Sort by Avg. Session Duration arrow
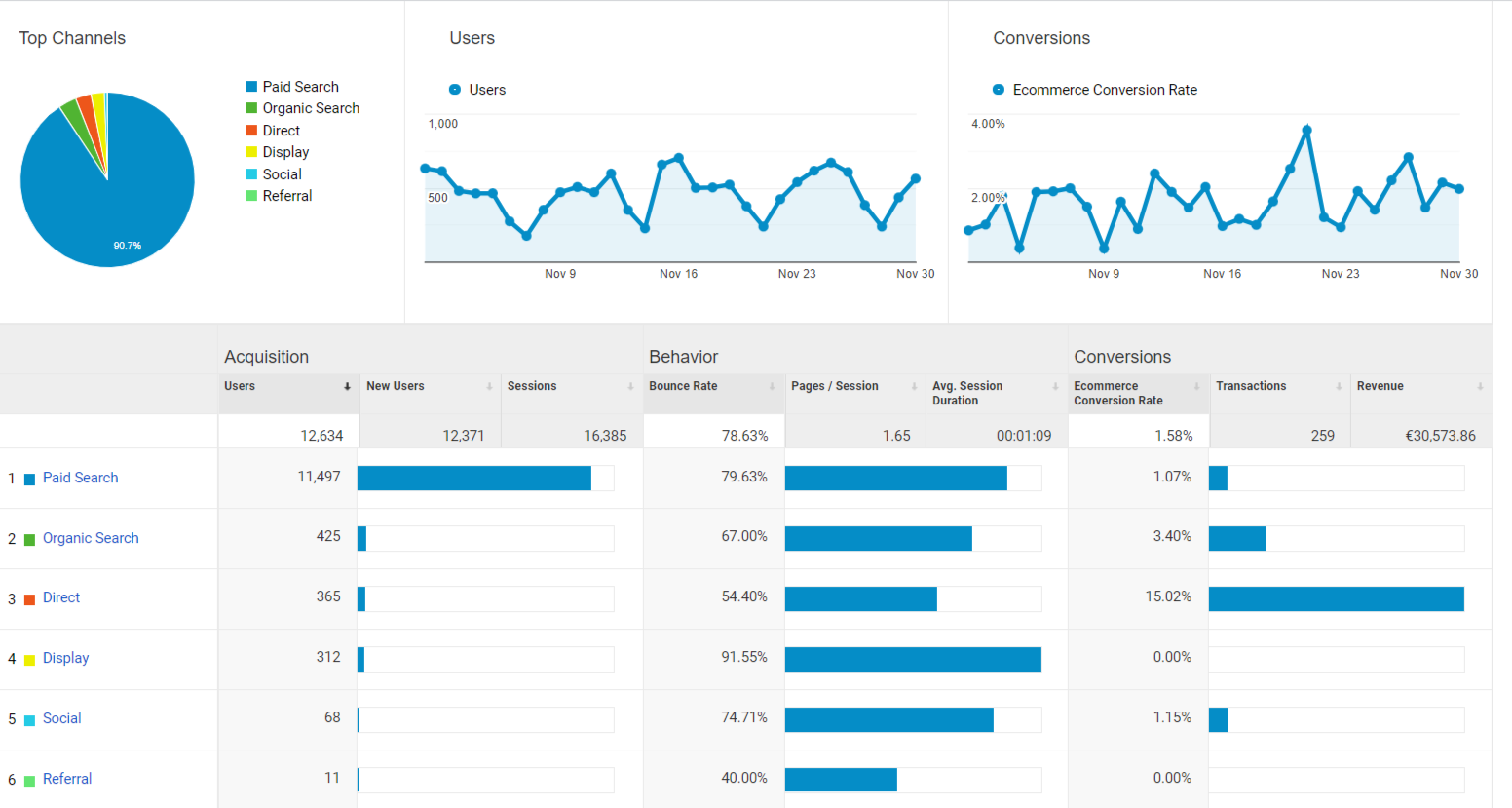 pos(1055,387)
